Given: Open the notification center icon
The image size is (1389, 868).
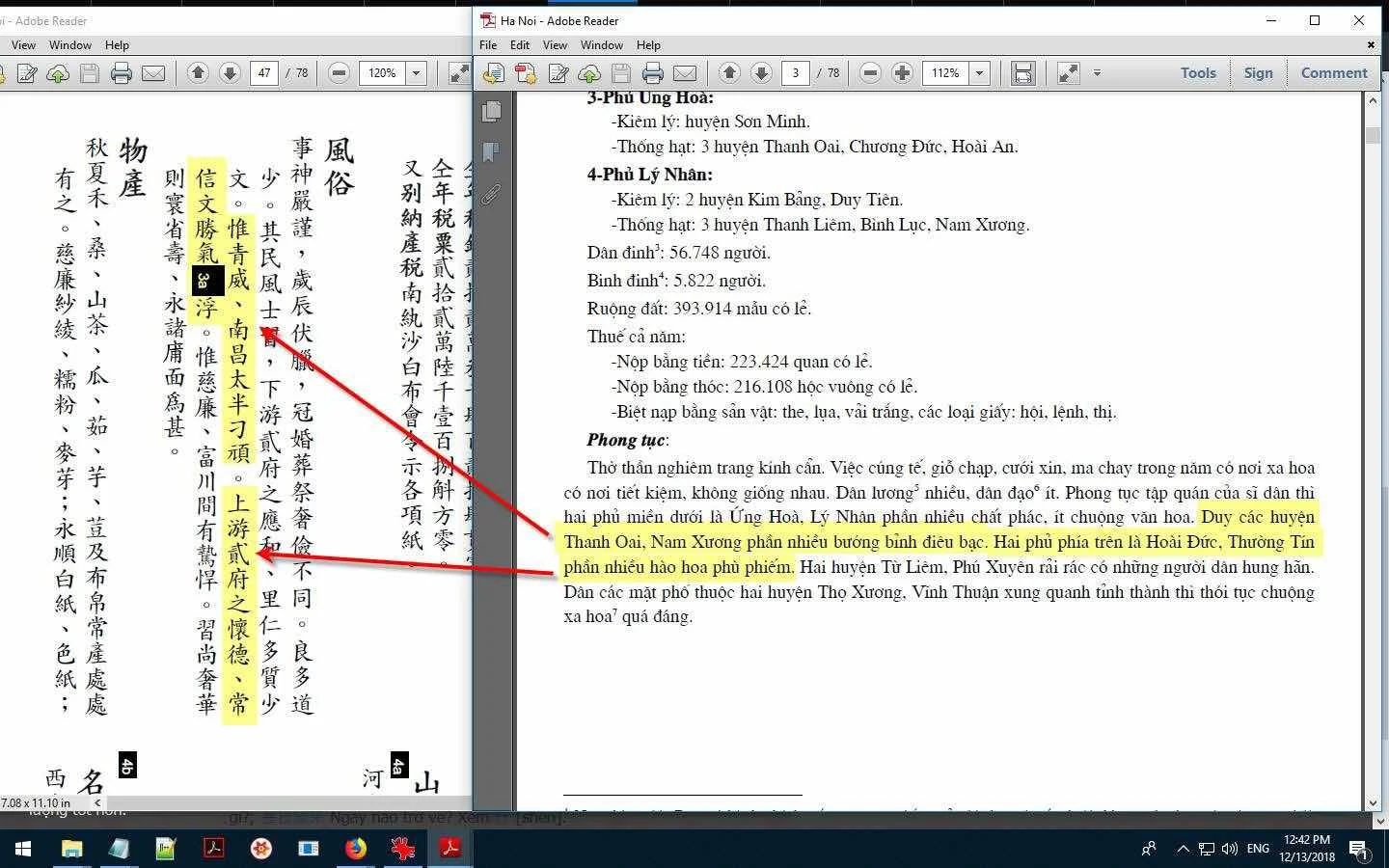Looking at the screenshot, I should click(x=1359, y=850).
